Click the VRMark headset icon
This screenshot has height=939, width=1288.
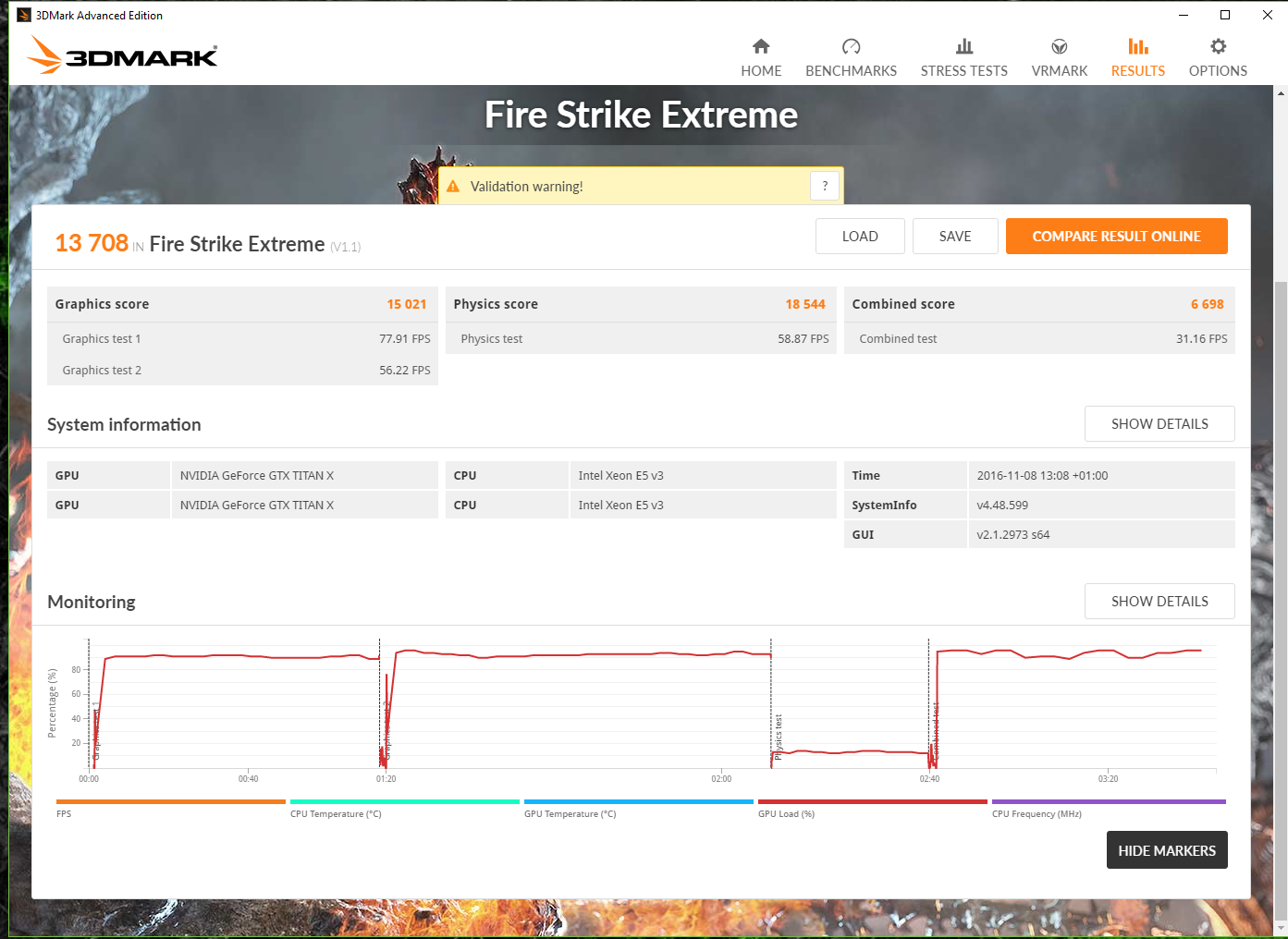click(x=1060, y=46)
